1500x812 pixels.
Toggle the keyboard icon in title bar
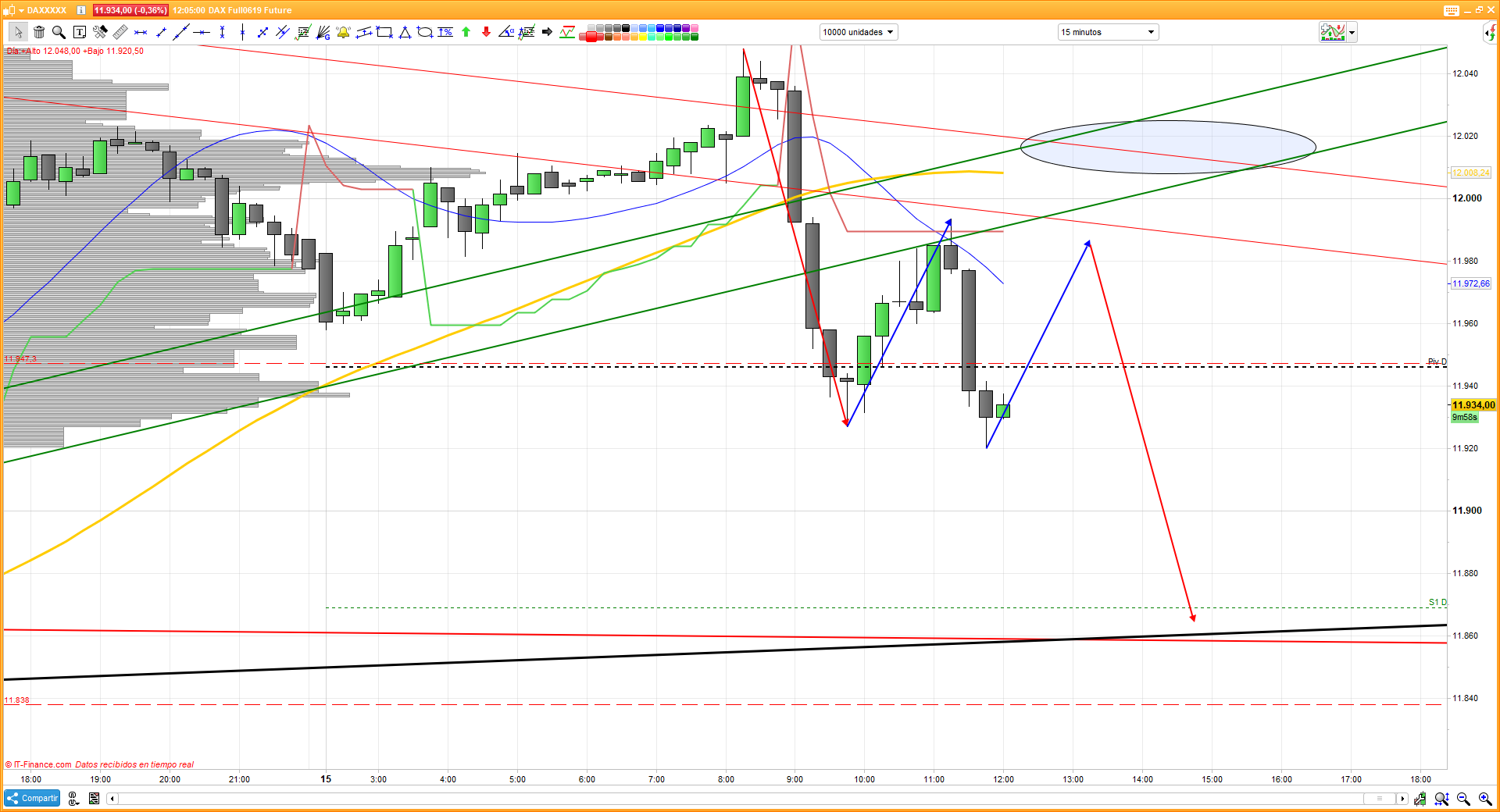[x=1451, y=10]
